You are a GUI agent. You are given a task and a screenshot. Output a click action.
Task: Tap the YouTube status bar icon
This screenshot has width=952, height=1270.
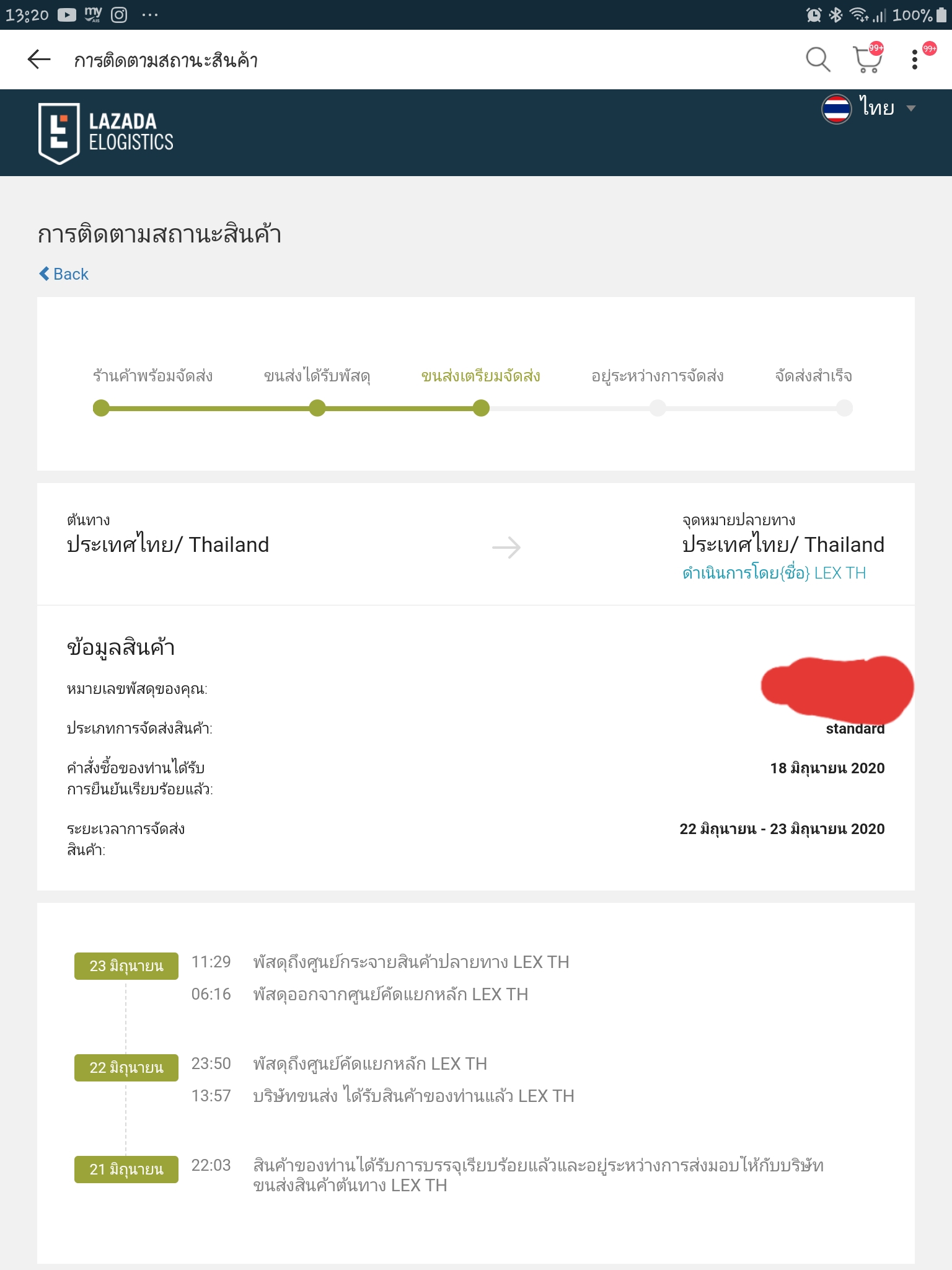[67, 15]
